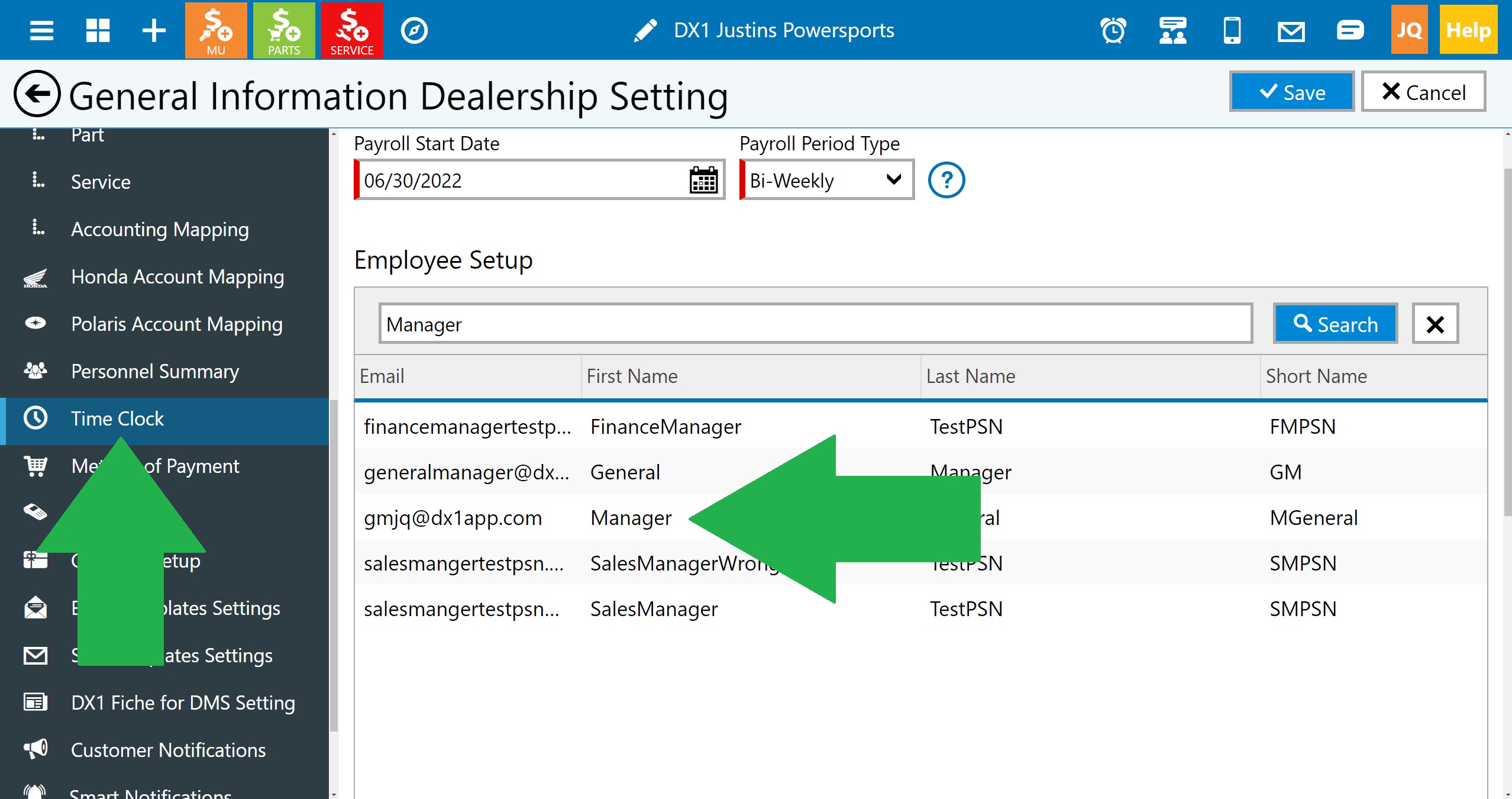Sort by Last Name column header
Image resolution: width=1512 pixels, height=799 pixels.
click(x=970, y=376)
